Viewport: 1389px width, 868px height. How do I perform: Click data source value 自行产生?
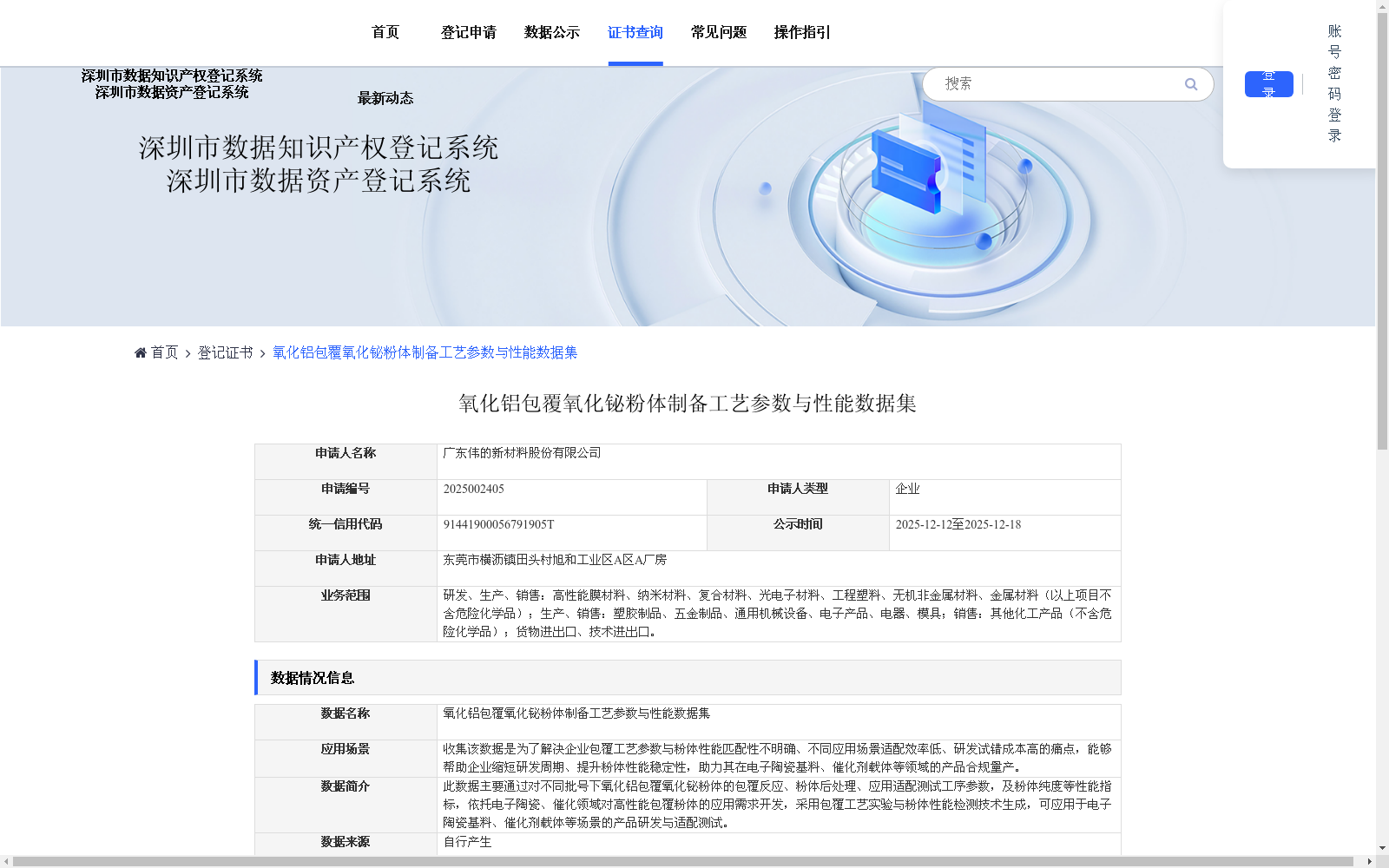467,842
